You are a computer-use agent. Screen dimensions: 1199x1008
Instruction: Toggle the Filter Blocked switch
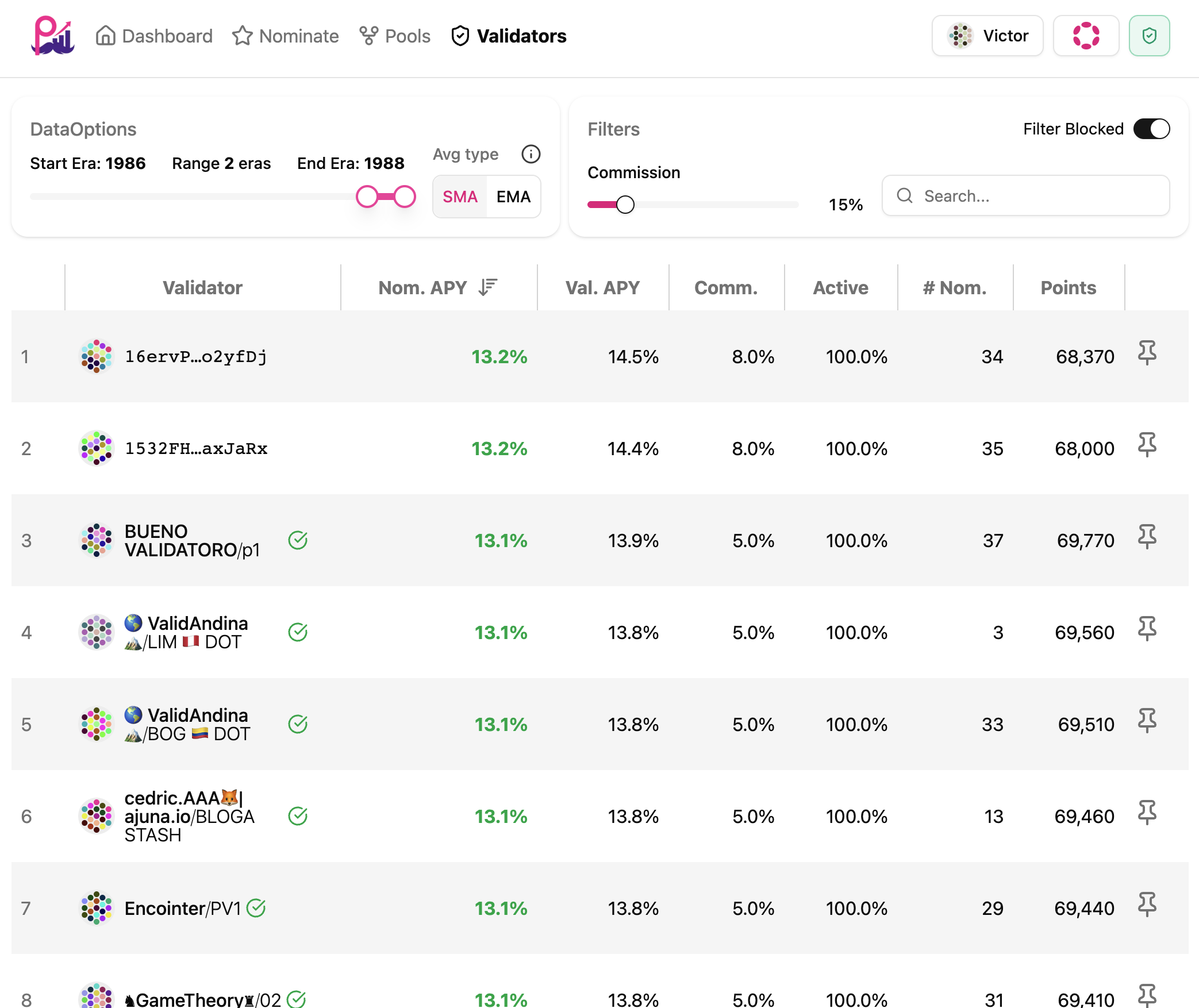pyautogui.click(x=1151, y=129)
